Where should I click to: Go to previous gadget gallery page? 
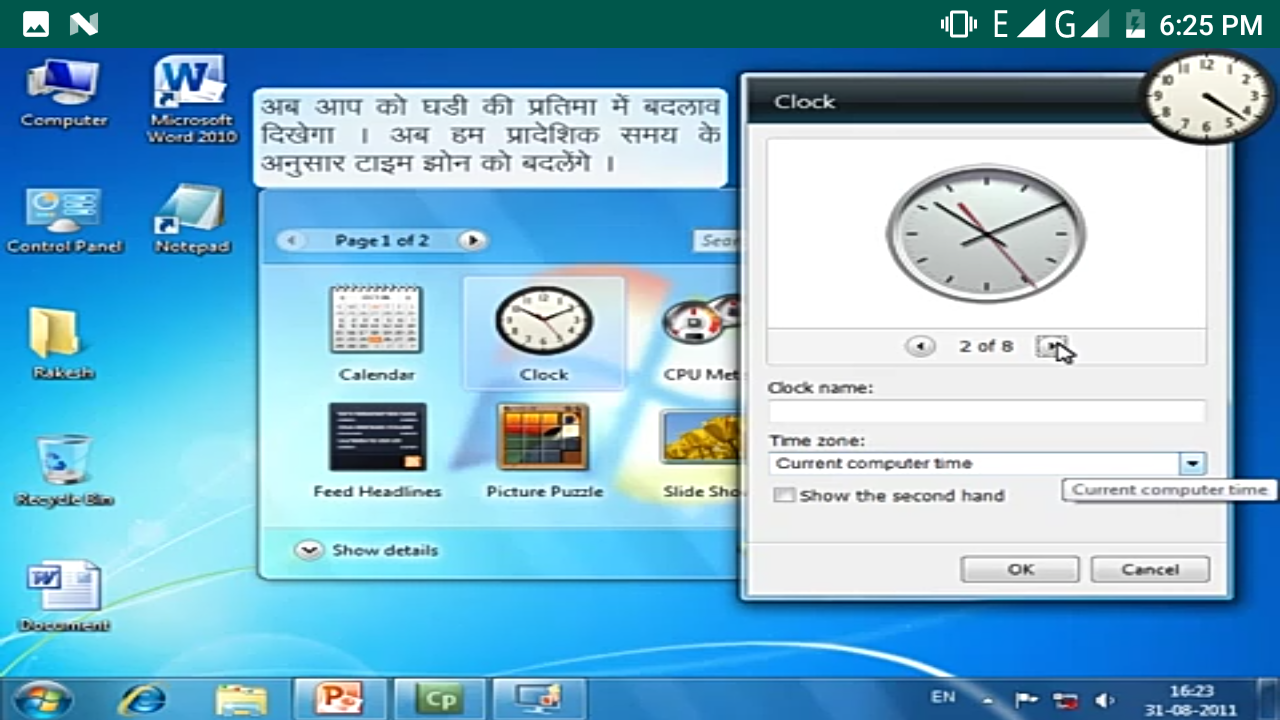[291, 240]
